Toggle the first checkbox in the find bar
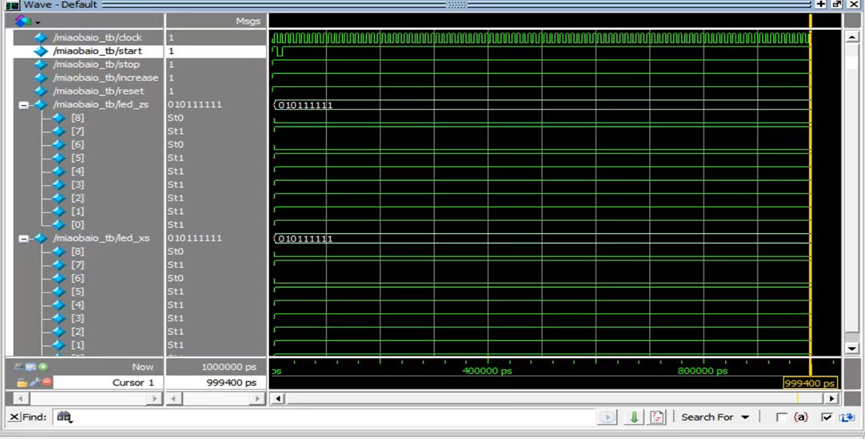865x439 pixels. tap(781, 417)
